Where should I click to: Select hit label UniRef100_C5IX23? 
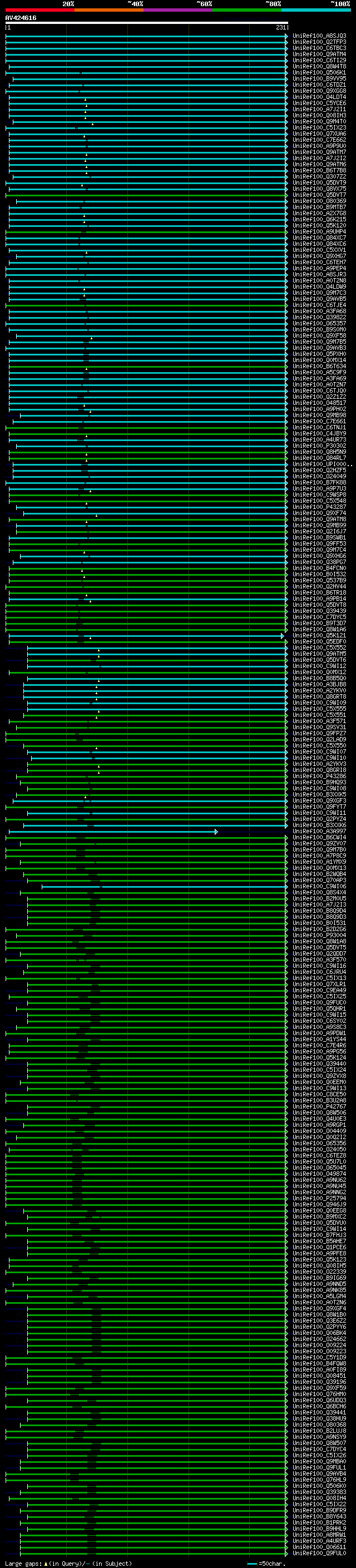[x=319, y=127]
